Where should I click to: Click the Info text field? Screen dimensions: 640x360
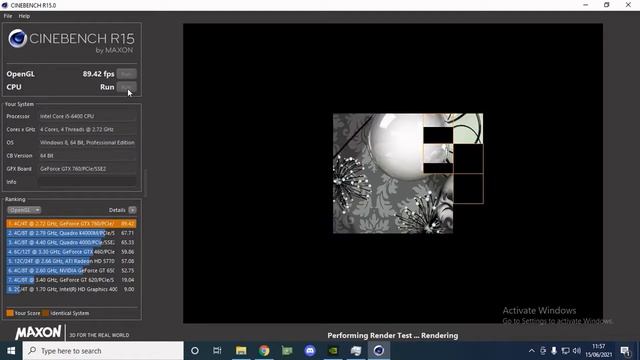pyautogui.click(x=87, y=182)
